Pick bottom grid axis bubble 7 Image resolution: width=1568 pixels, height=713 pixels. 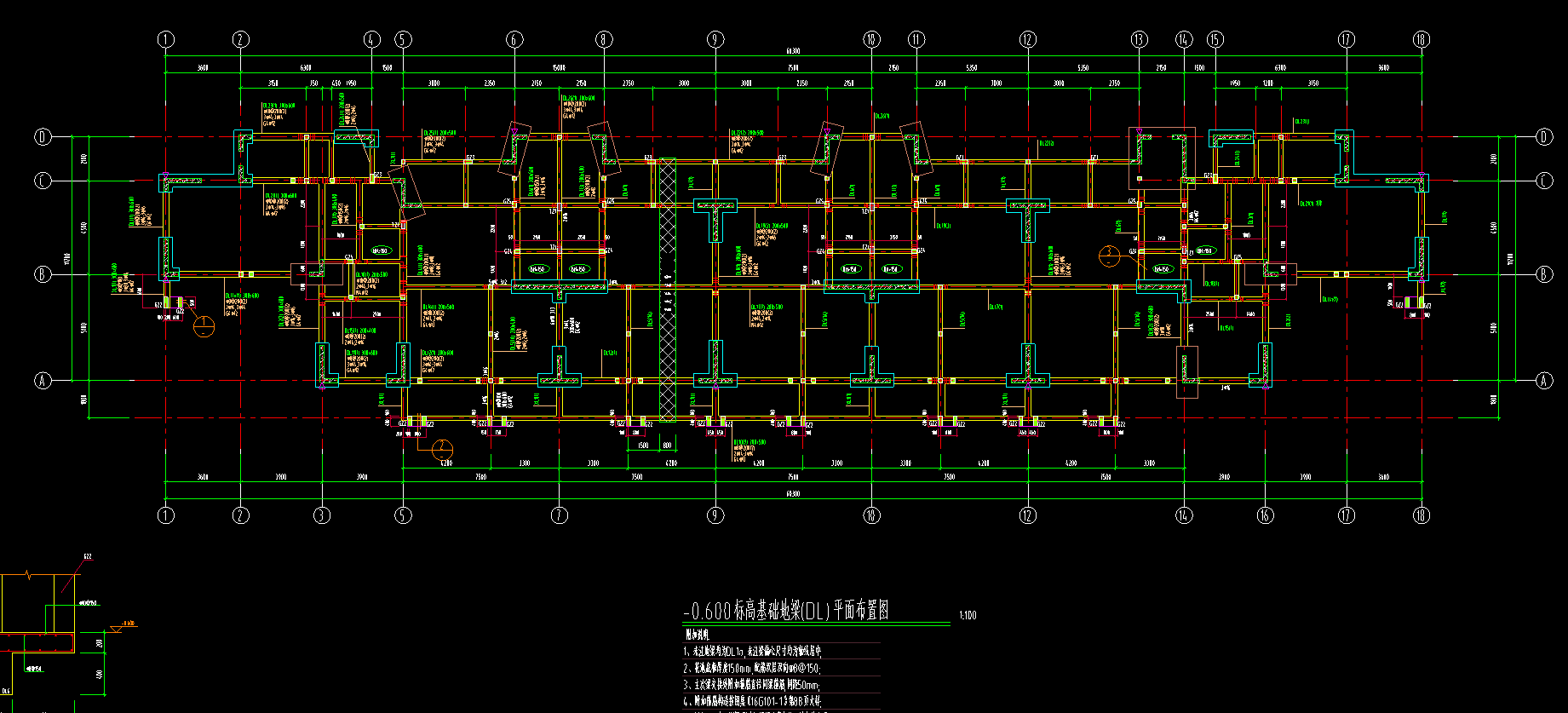coord(559,515)
